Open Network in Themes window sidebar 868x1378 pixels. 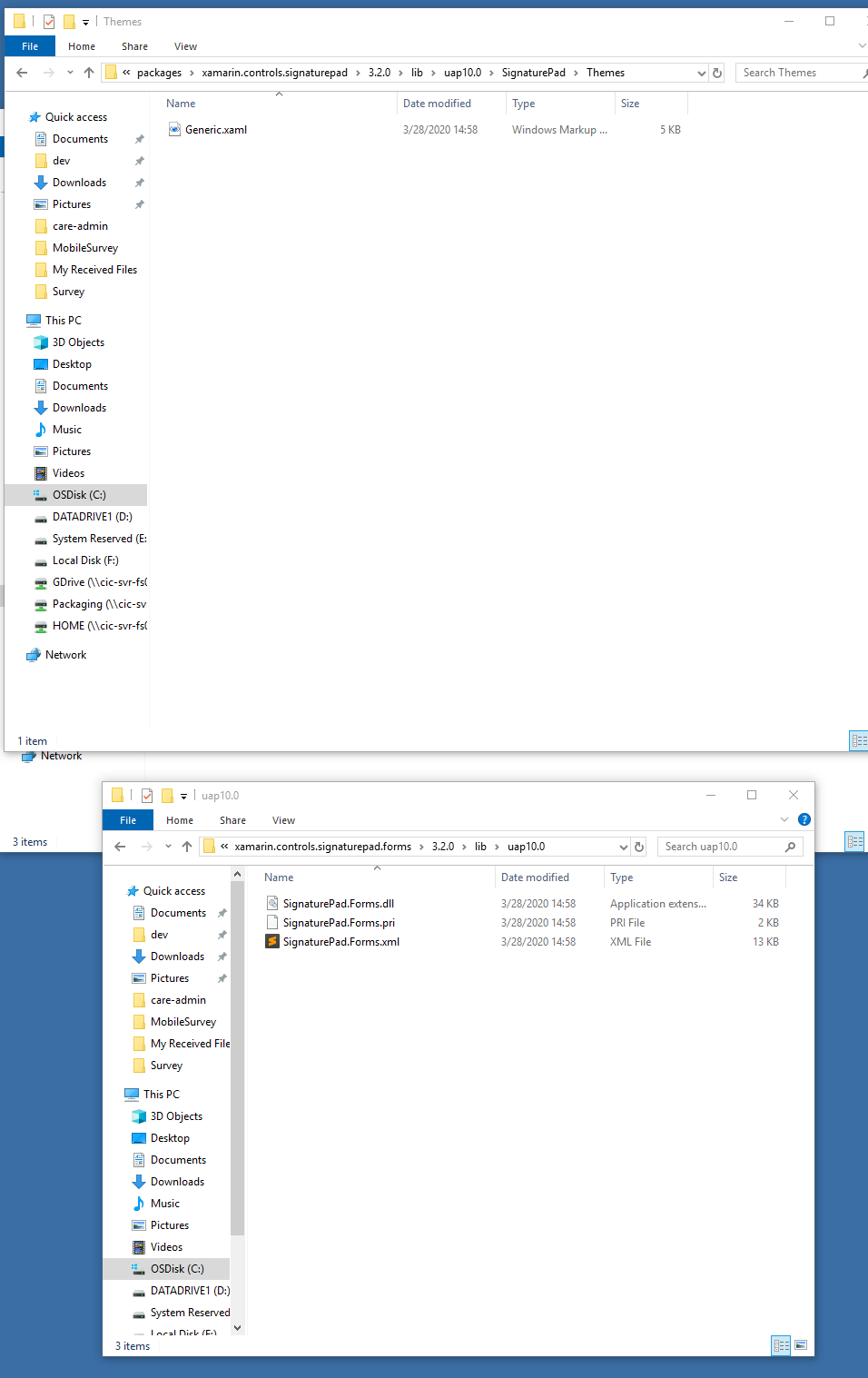[x=65, y=655]
